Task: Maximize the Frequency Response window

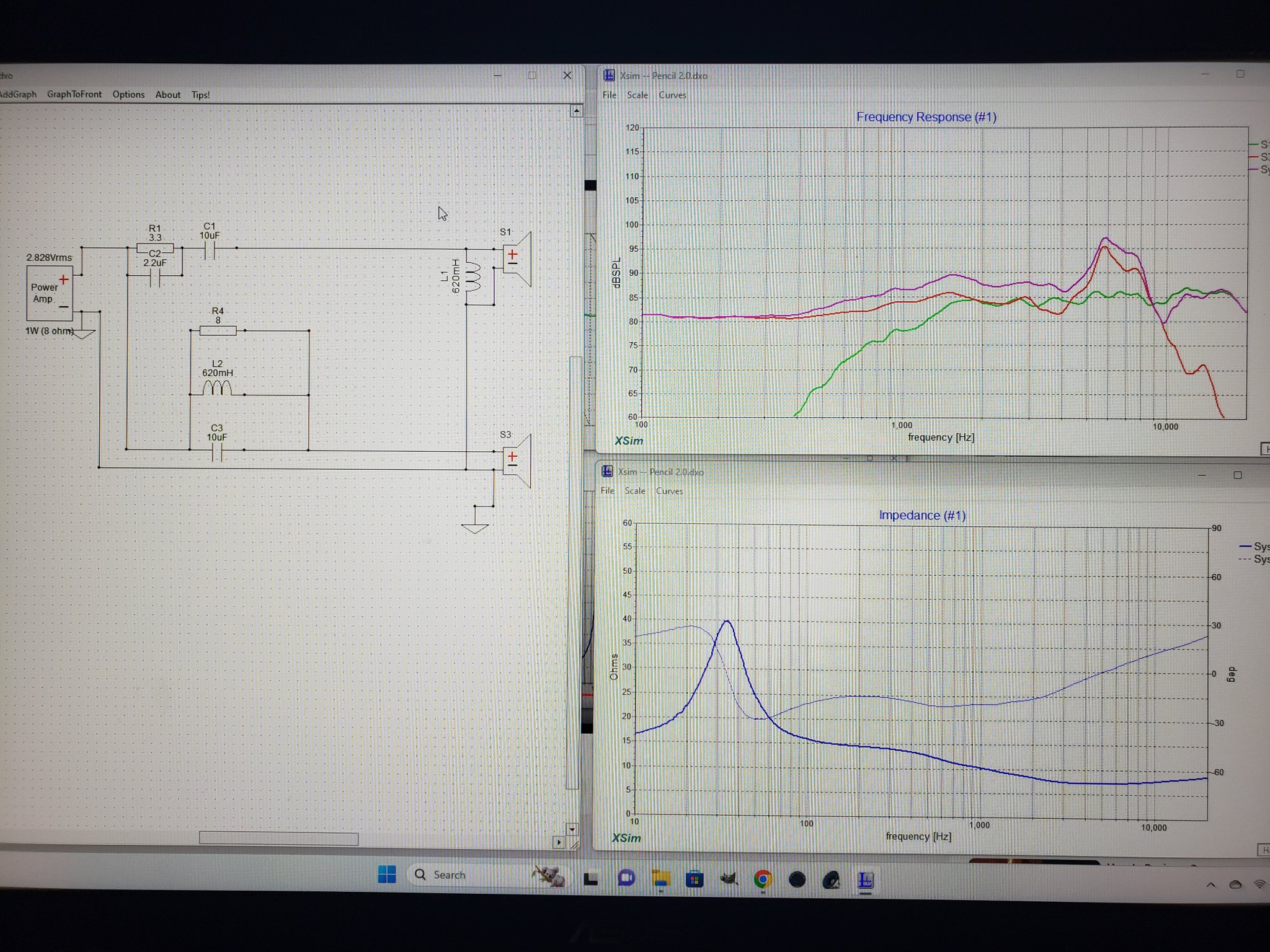Action: pos(1240,74)
